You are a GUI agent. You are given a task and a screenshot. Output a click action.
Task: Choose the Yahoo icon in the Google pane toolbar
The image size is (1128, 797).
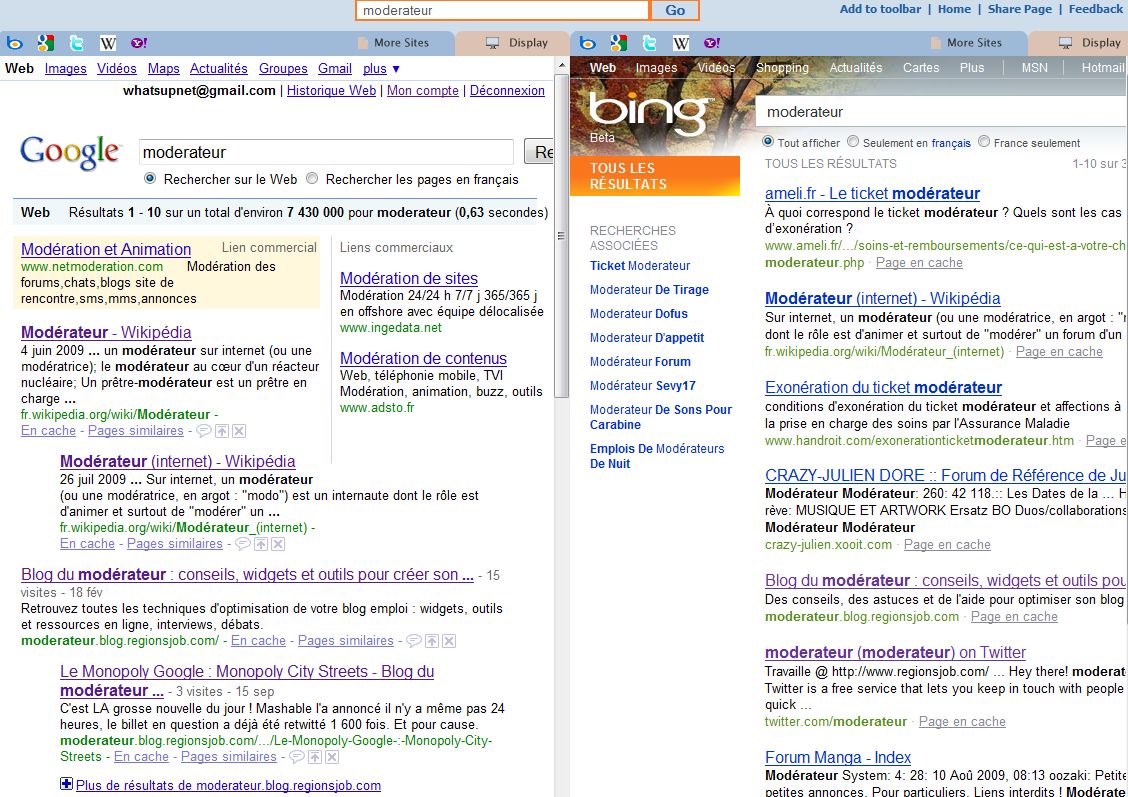click(x=139, y=43)
